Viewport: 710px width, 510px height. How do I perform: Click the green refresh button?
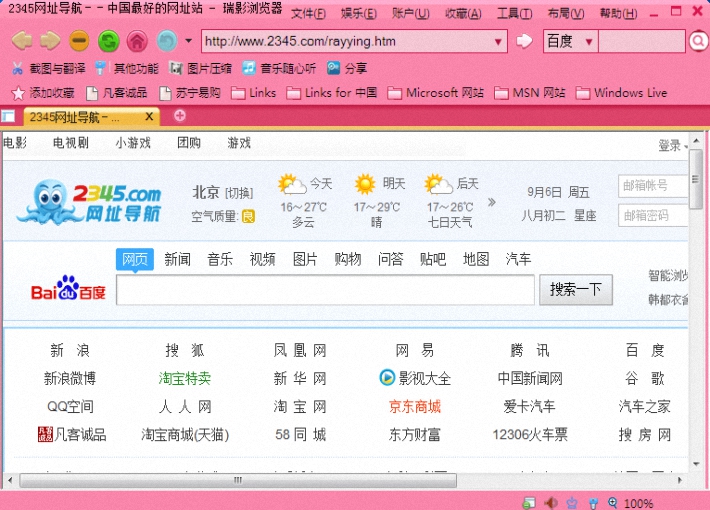(109, 41)
